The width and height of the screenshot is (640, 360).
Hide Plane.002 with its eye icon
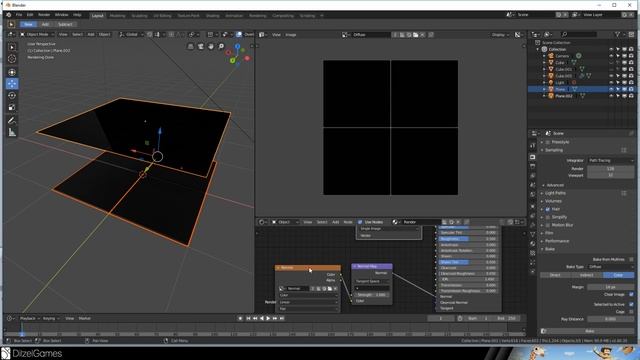611,96
